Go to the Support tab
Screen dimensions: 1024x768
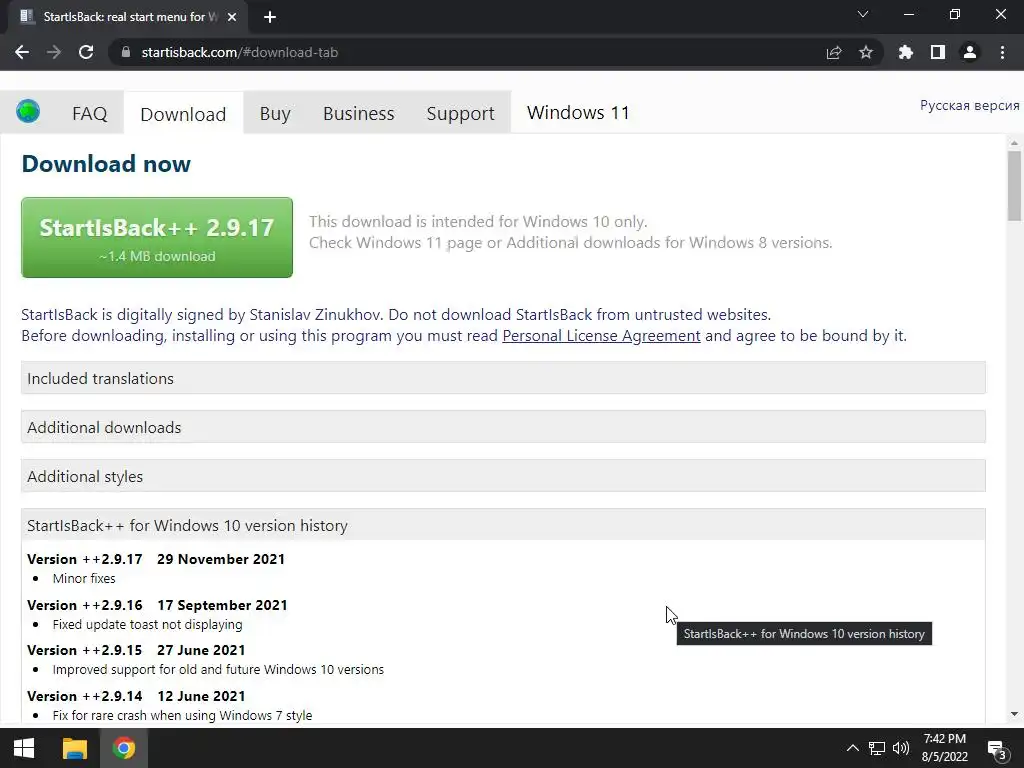coord(460,114)
